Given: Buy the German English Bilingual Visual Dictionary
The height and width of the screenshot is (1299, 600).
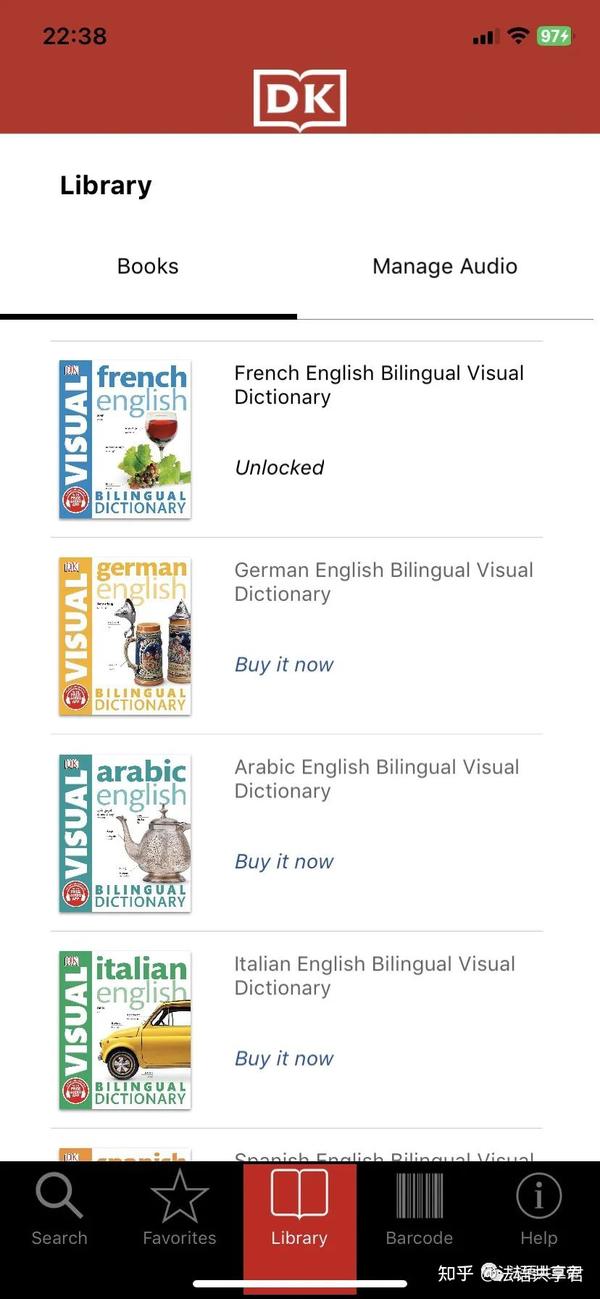Looking at the screenshot, I should point(283,664).
